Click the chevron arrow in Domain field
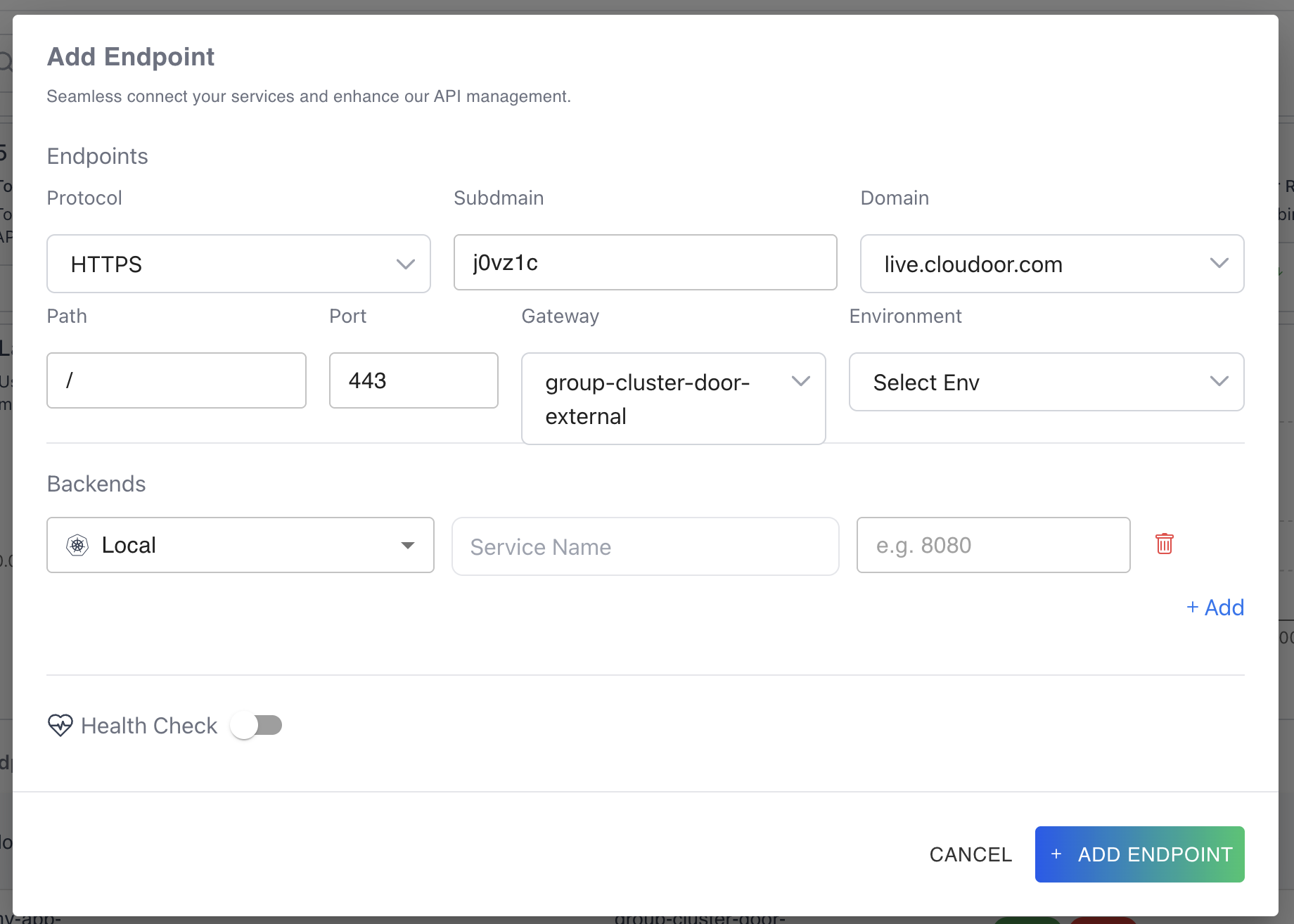 pyautogui.click(x=1219, y=263)
